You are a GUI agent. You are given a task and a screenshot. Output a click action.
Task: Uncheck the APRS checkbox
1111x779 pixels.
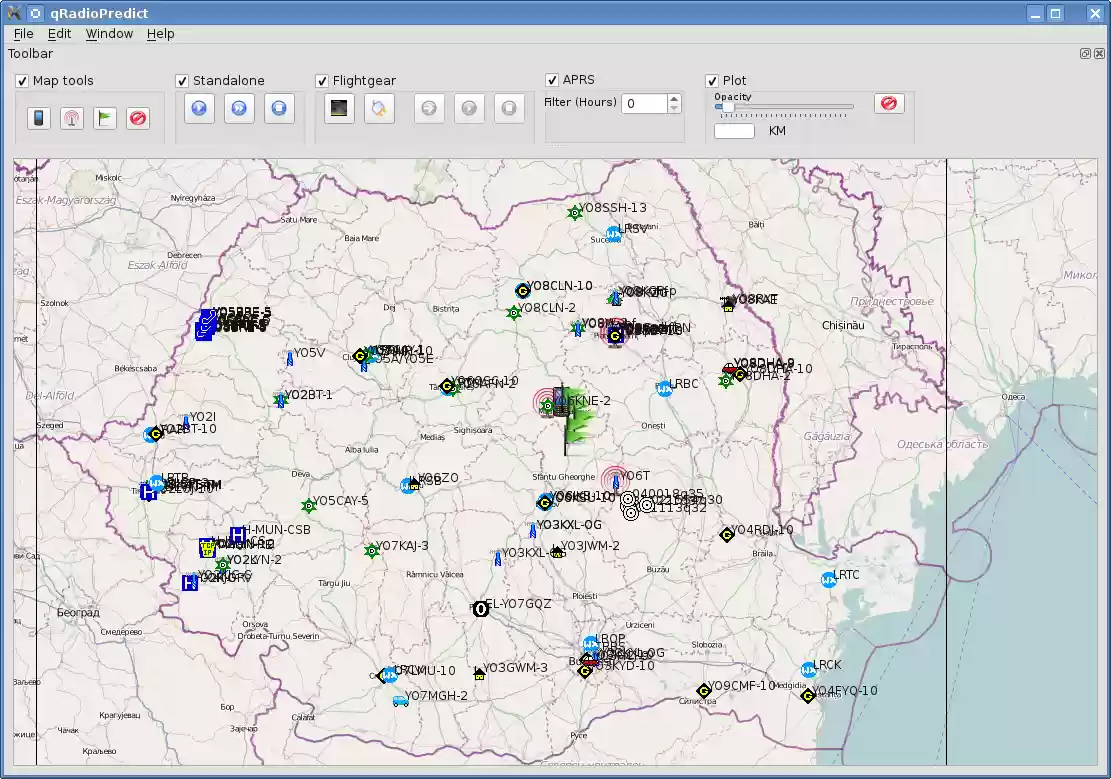(552, 80)
